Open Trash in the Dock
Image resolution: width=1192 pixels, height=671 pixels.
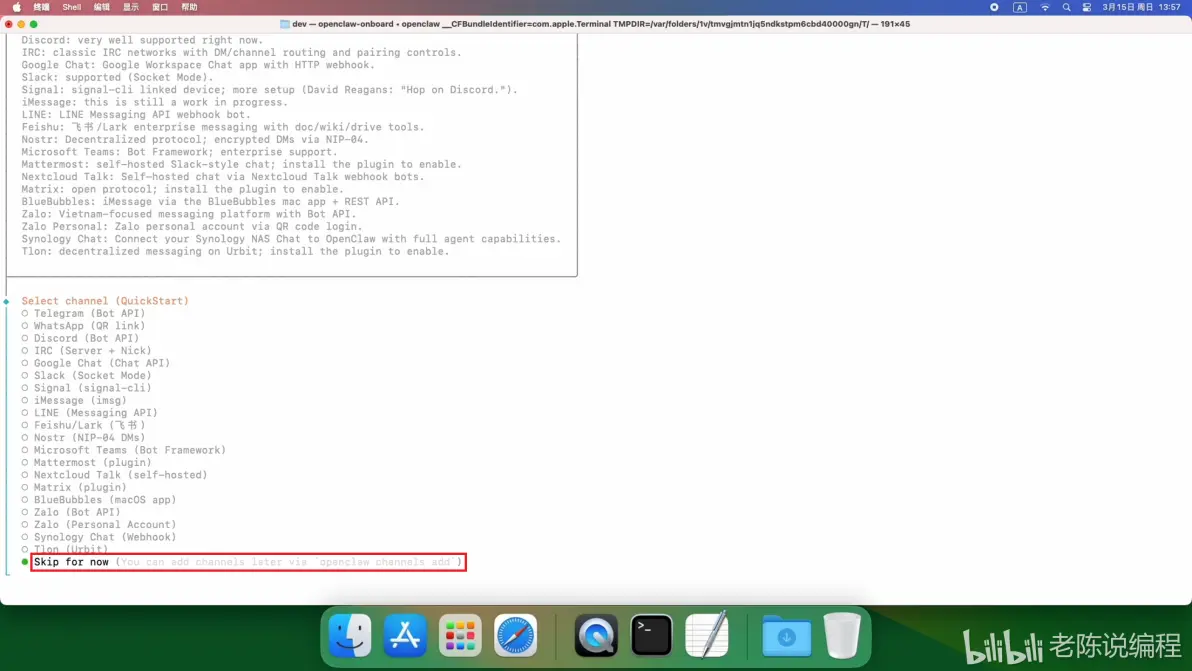842,635
